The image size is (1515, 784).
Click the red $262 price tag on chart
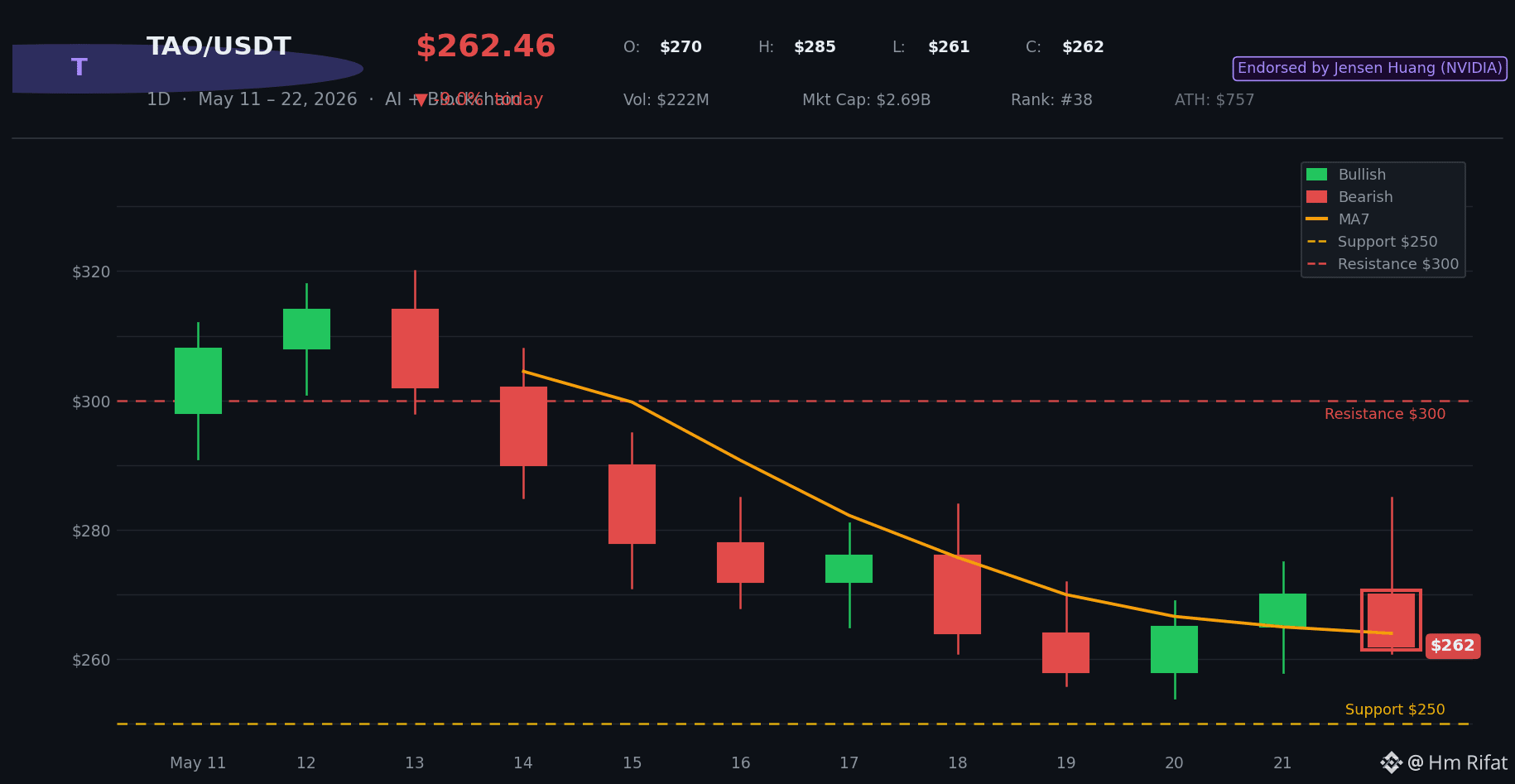[x=1453, y=646]
